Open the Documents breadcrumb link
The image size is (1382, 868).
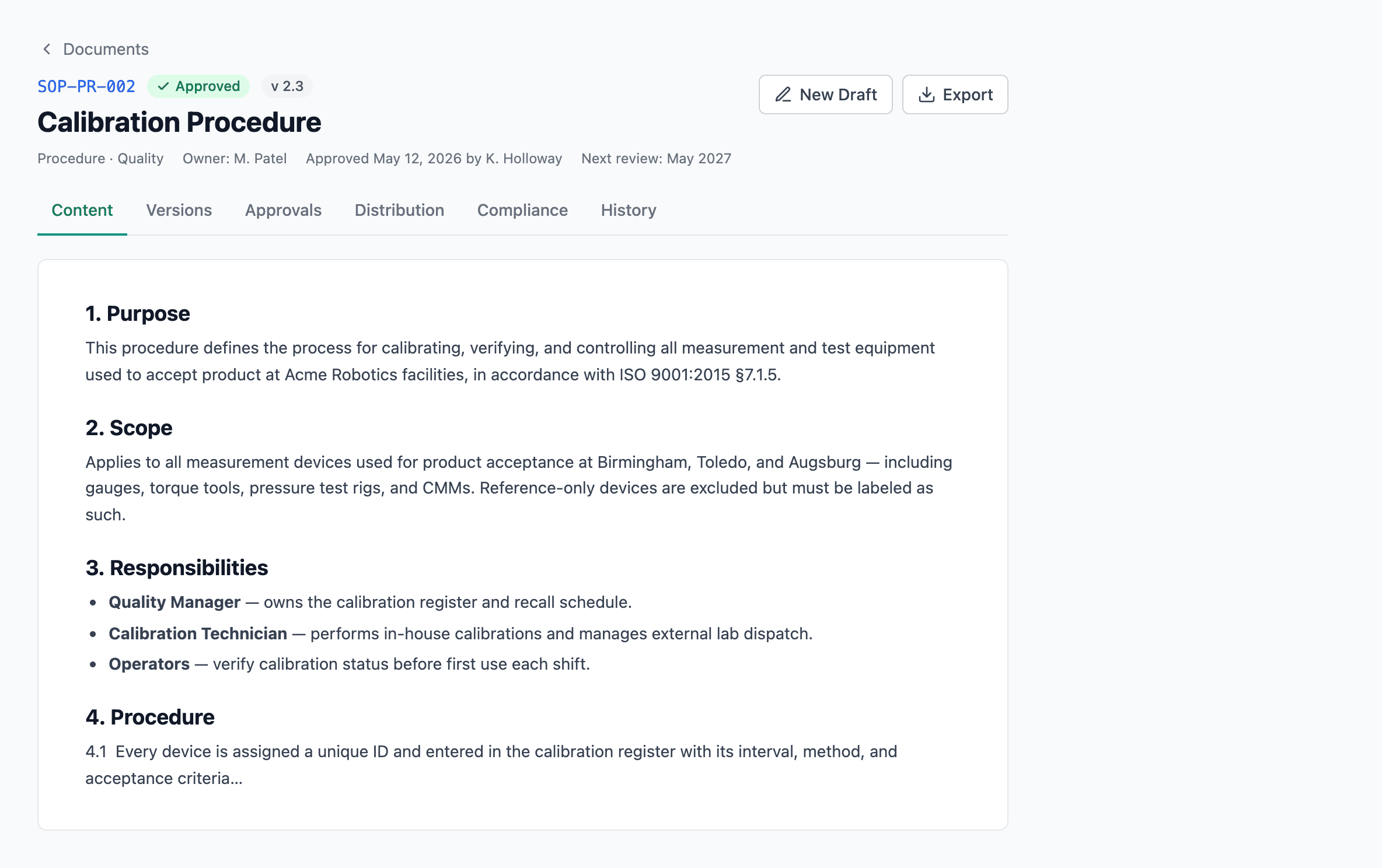[106, 49]
